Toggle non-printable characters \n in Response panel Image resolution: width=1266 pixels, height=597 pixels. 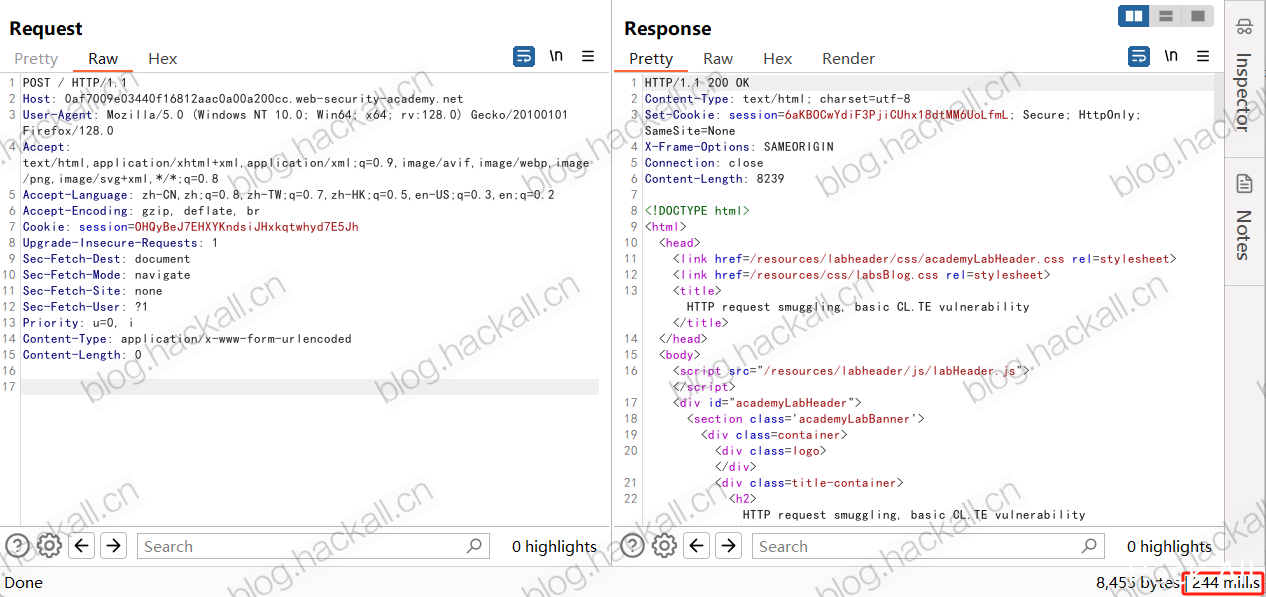coord(1171,57)
